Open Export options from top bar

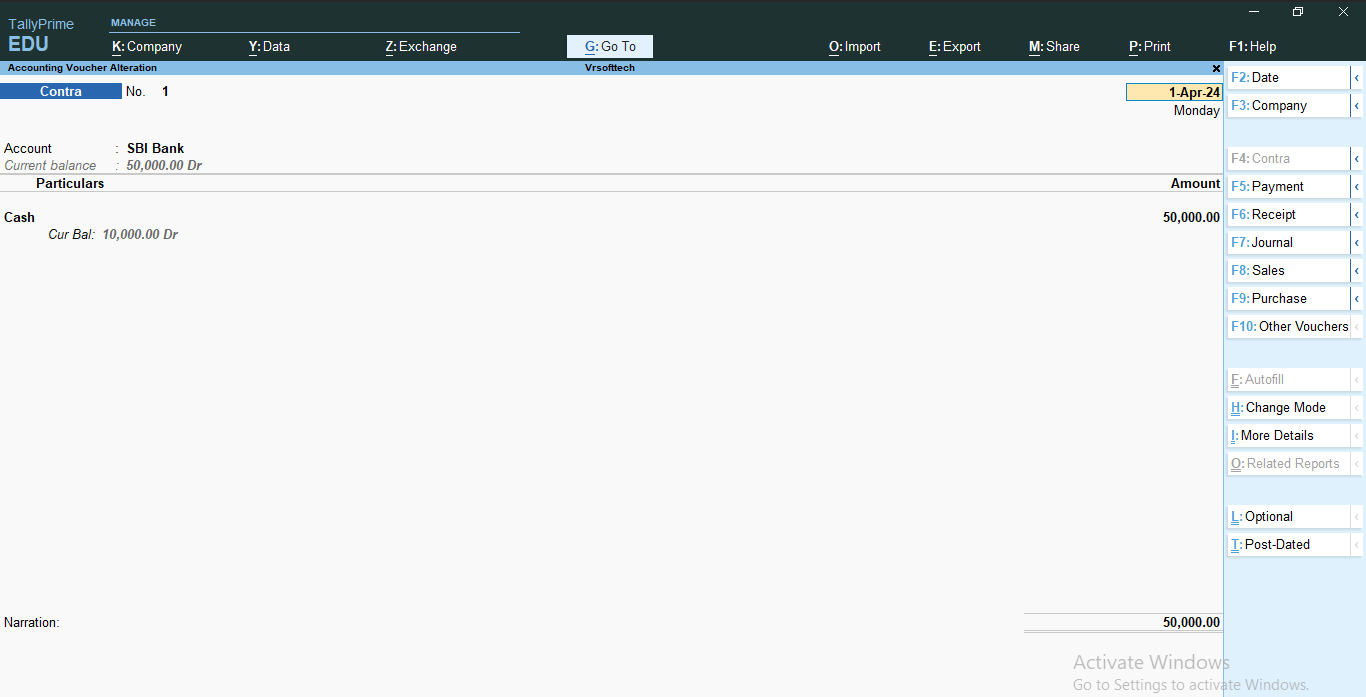[954, 46]
